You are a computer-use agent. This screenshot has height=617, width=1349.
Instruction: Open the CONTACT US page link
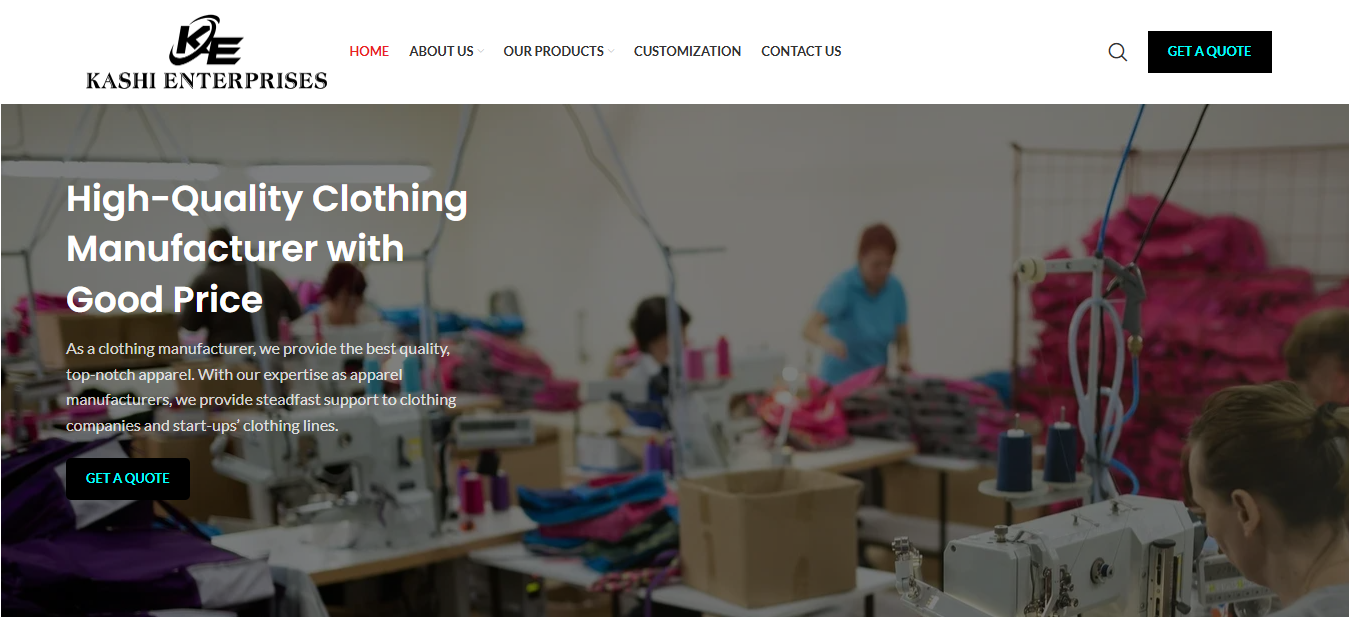(801, 51)
